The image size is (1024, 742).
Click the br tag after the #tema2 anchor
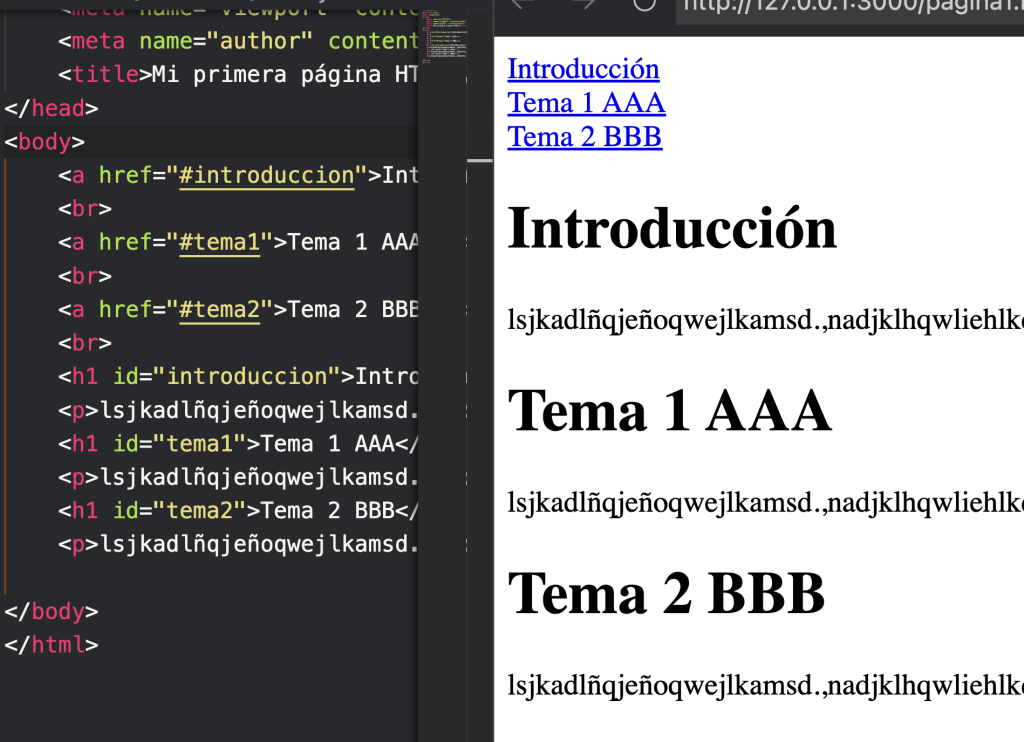85,343
